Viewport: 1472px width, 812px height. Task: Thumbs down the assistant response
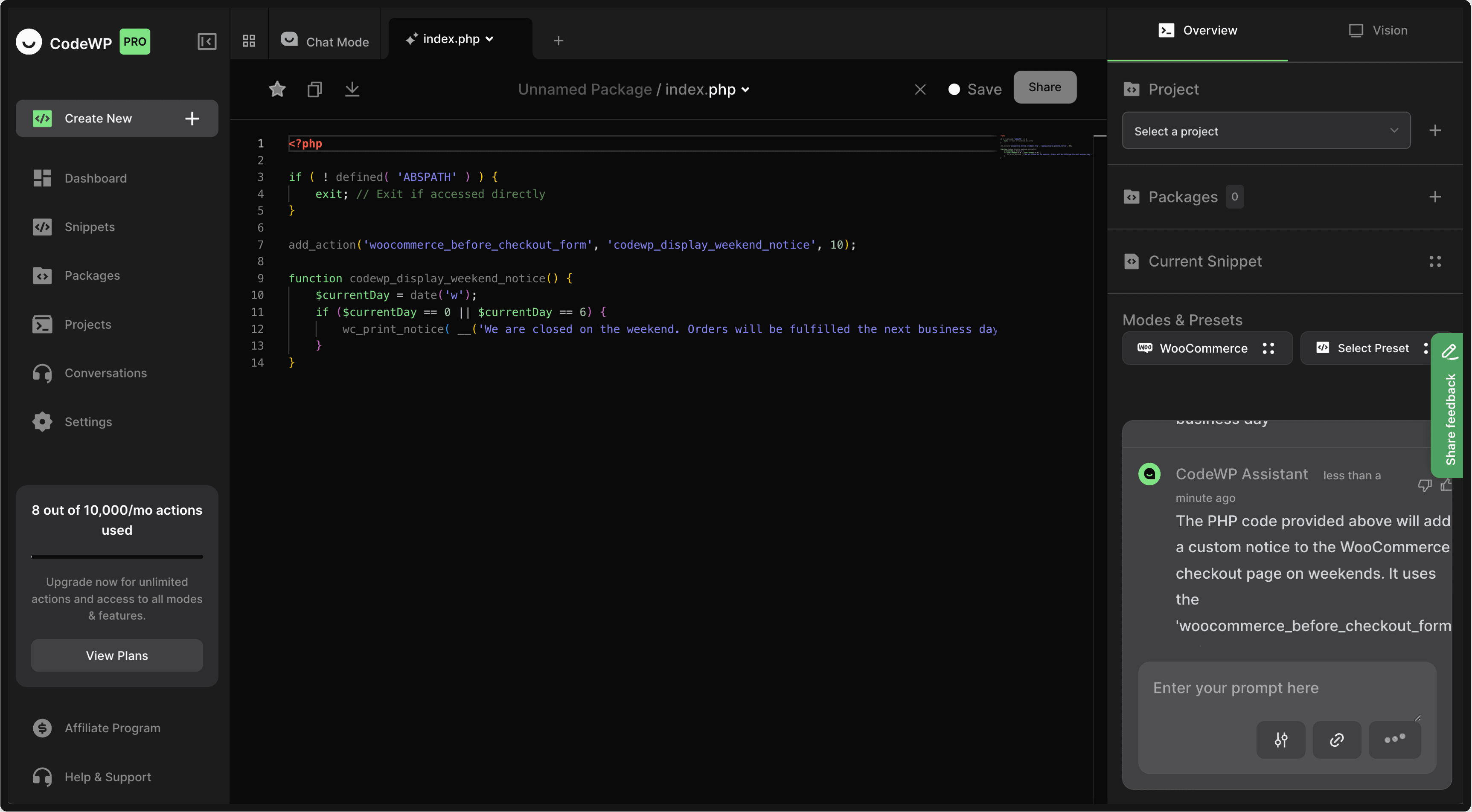[x=1424, y=485]
